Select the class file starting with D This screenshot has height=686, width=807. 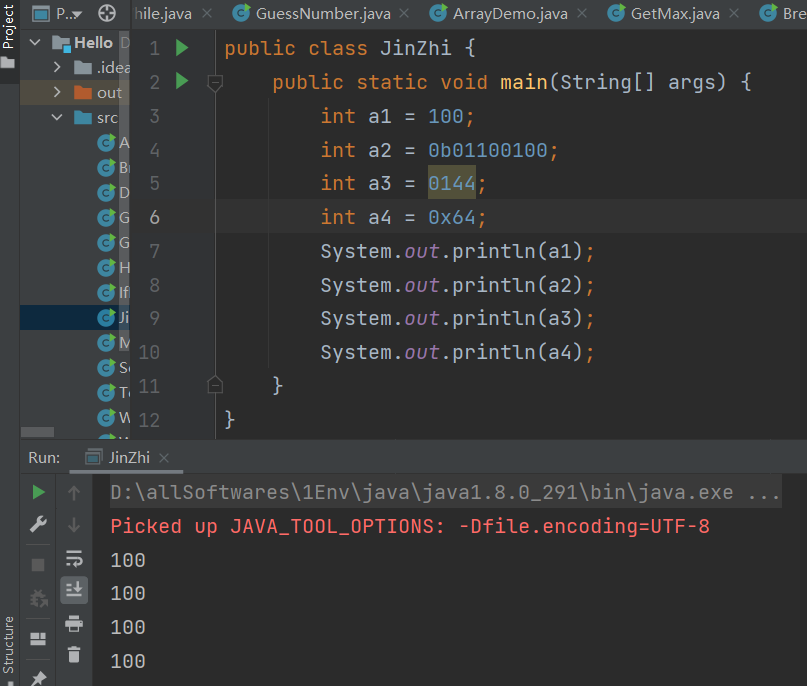[113, 192]
